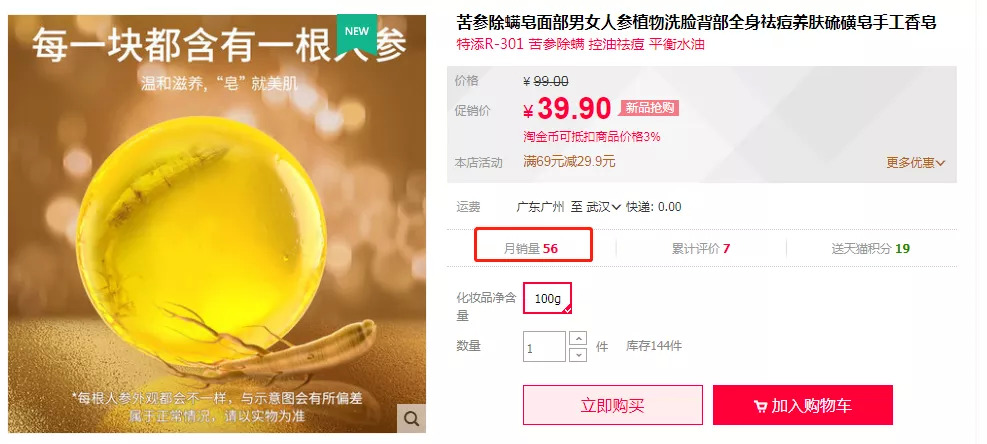Expand 更多优惠 offers dropdown
987x444 pixels.
tap(915, 162)
